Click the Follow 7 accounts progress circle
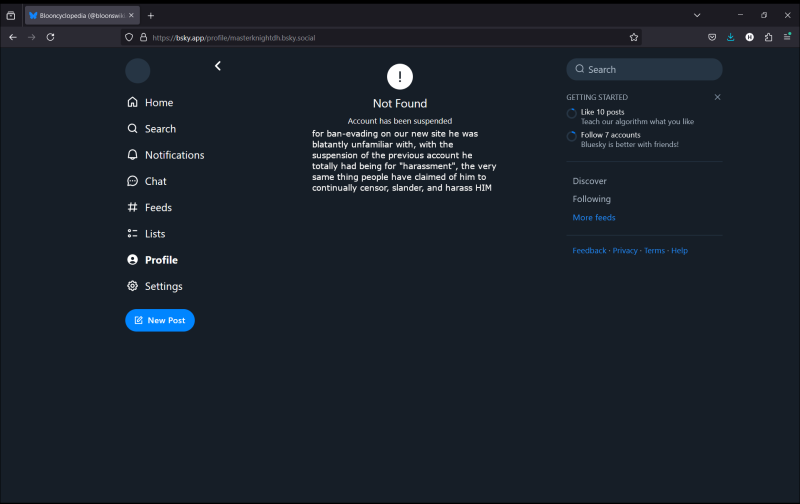 click(571, 136)
